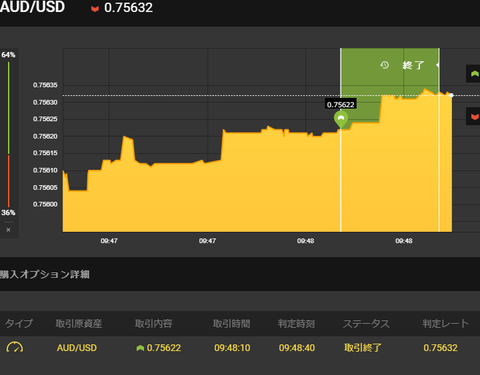The width and height of the screenshot is (480, 375).
Task: Click the 0.75622 price label on chart
Action: coord(340,104)
